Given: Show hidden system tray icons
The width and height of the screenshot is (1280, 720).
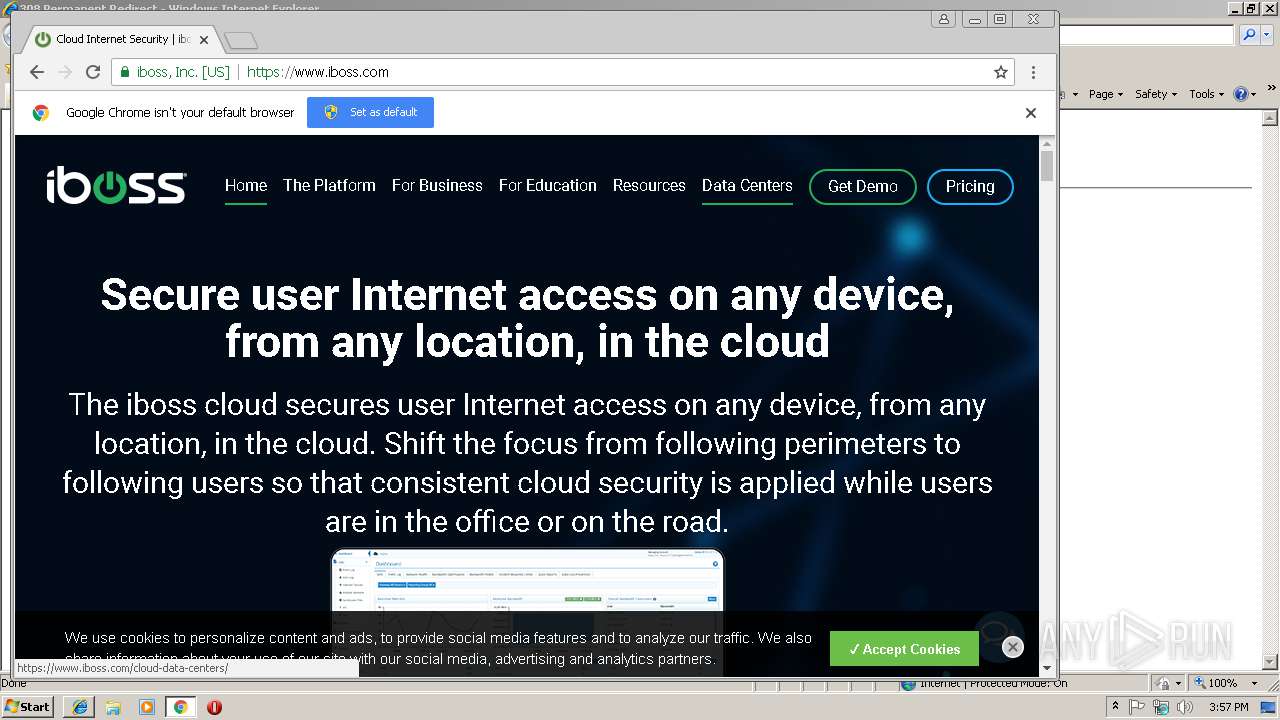Looking at the screenshot, I should pyautogui.click(x=1116, y=707).
